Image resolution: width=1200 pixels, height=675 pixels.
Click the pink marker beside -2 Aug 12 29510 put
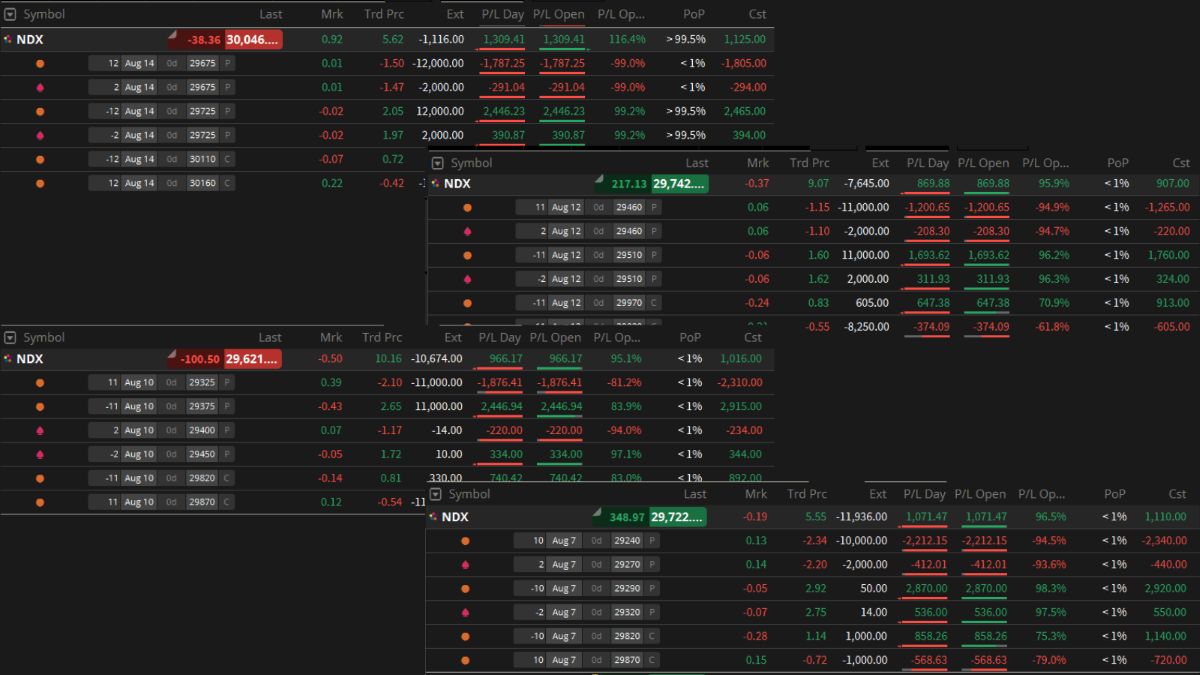coord(467,279)
